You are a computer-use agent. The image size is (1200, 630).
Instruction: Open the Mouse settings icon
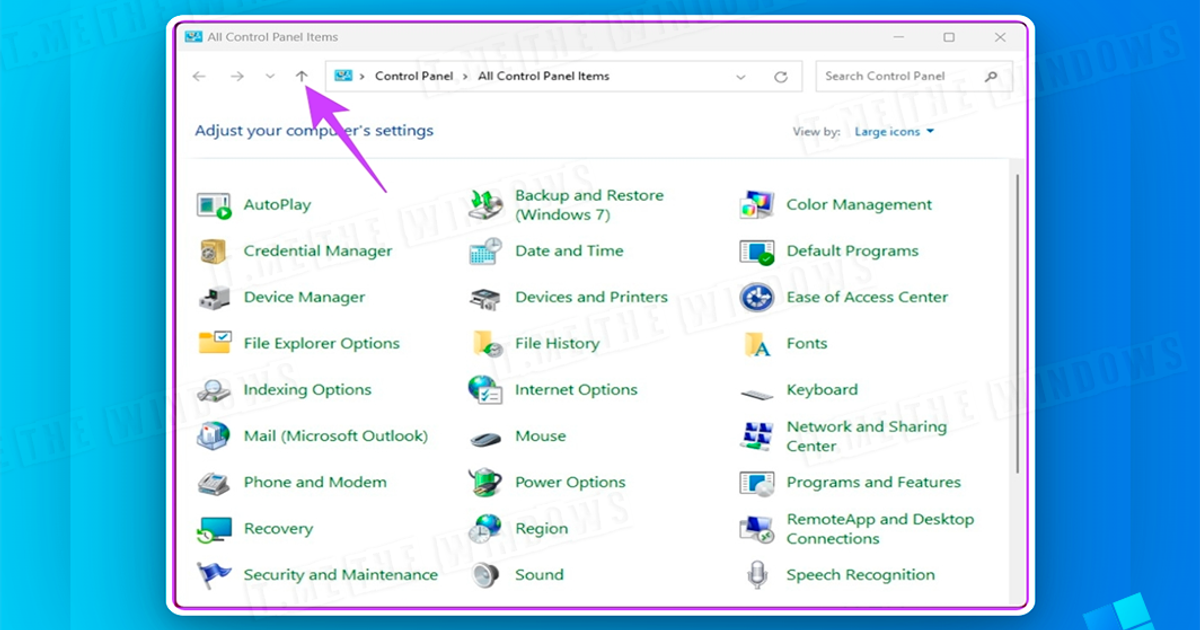pos(486,437)
